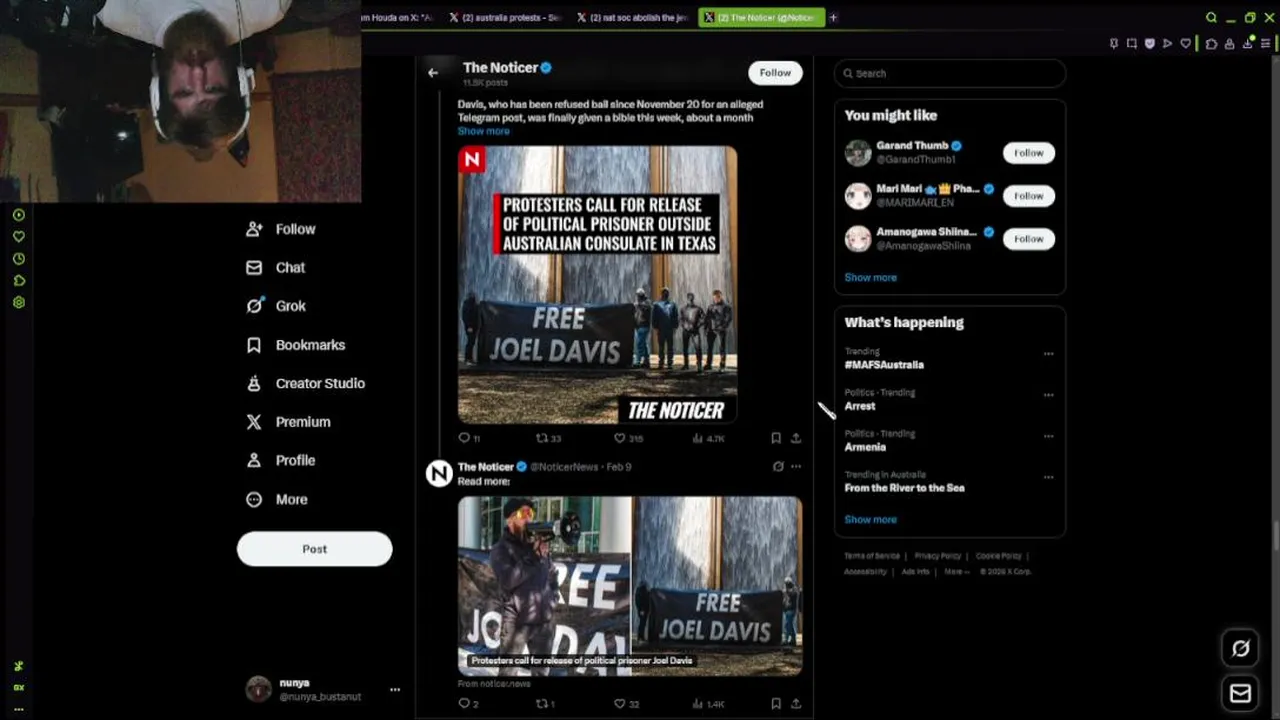The image size is (1280, 720).
Task: Open replies on the Joel Davis protest post
Action: (469, 438)
